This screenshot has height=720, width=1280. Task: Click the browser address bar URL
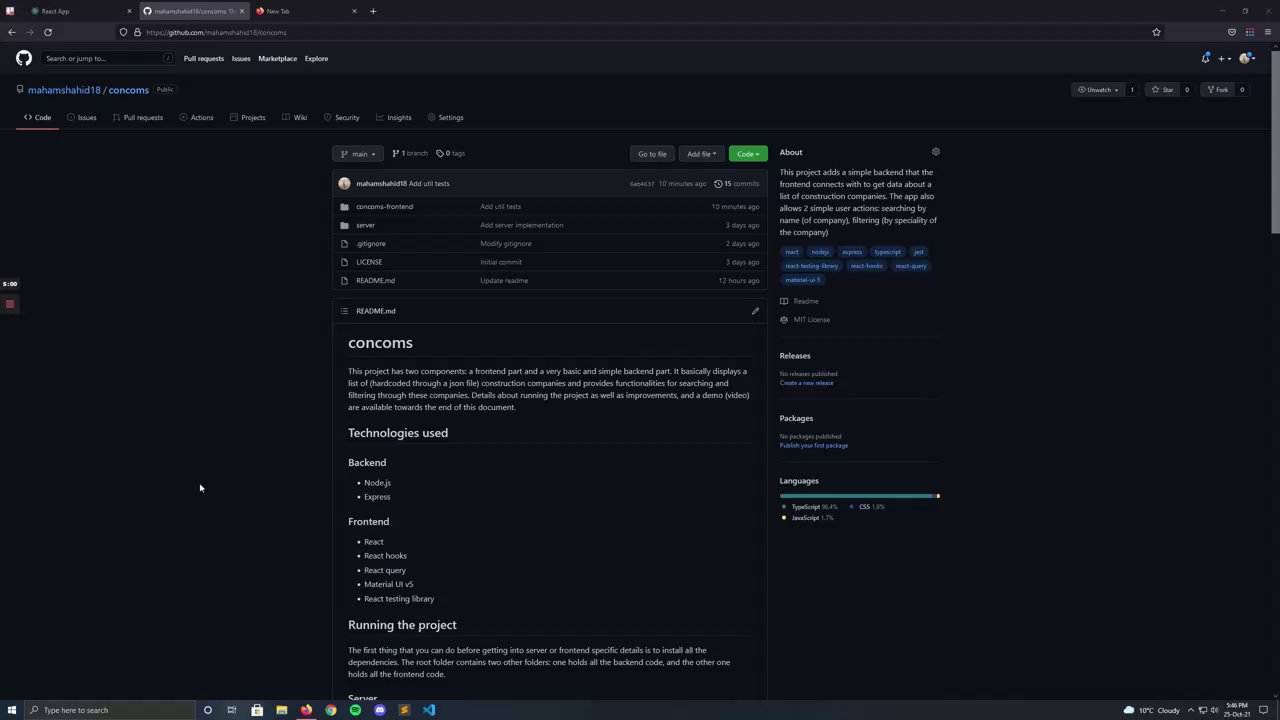coord(216,32)
